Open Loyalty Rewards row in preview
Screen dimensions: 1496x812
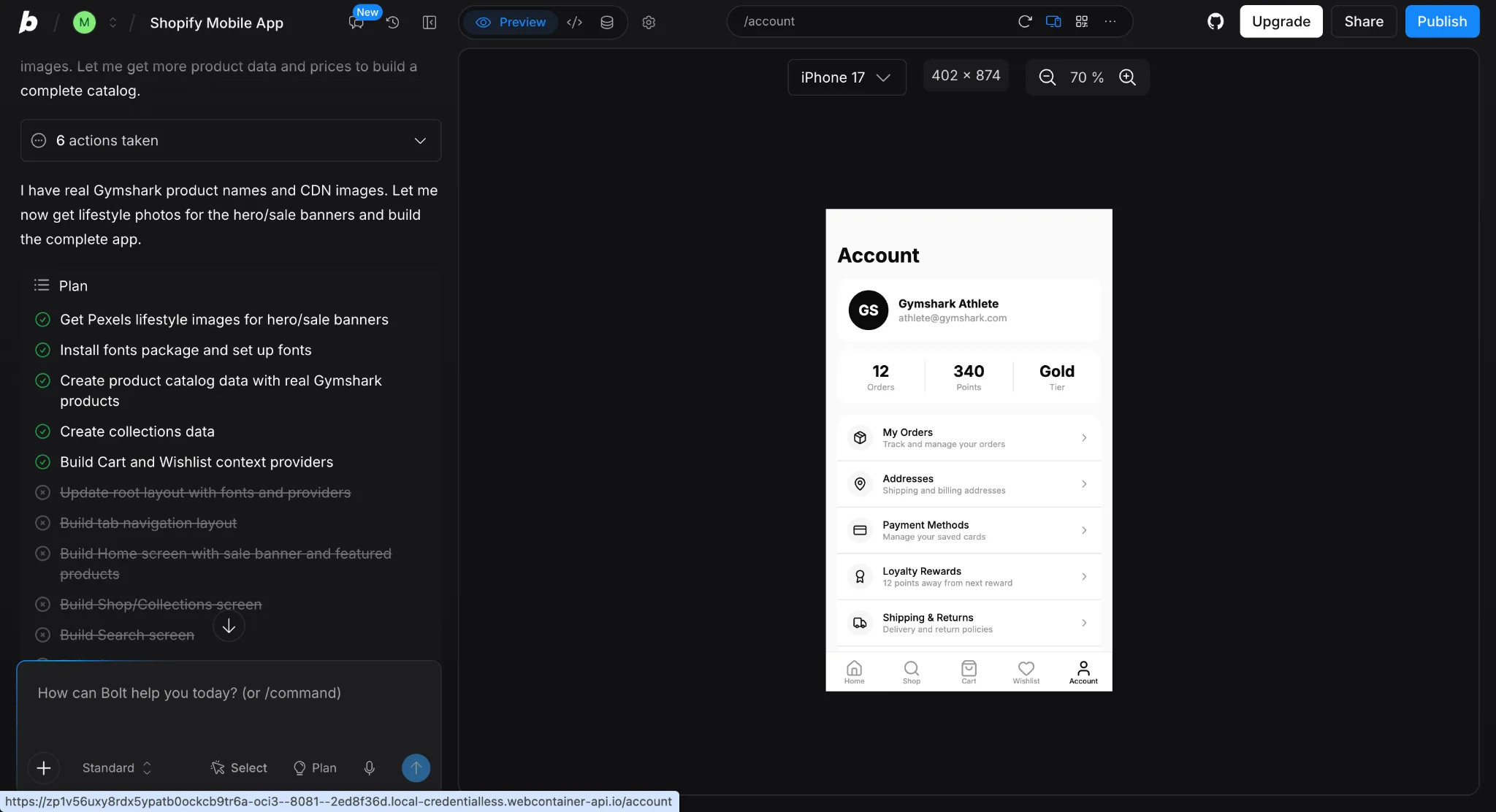[969, 577]
